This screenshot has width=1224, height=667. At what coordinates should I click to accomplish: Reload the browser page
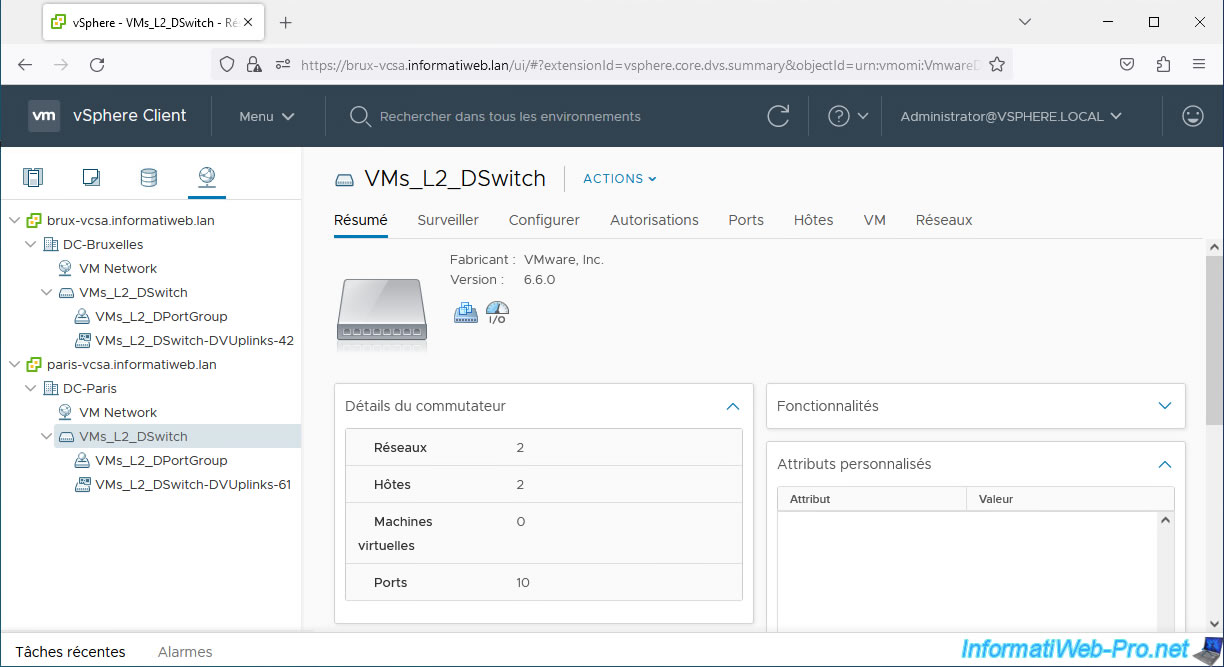(x=97, y=64)
